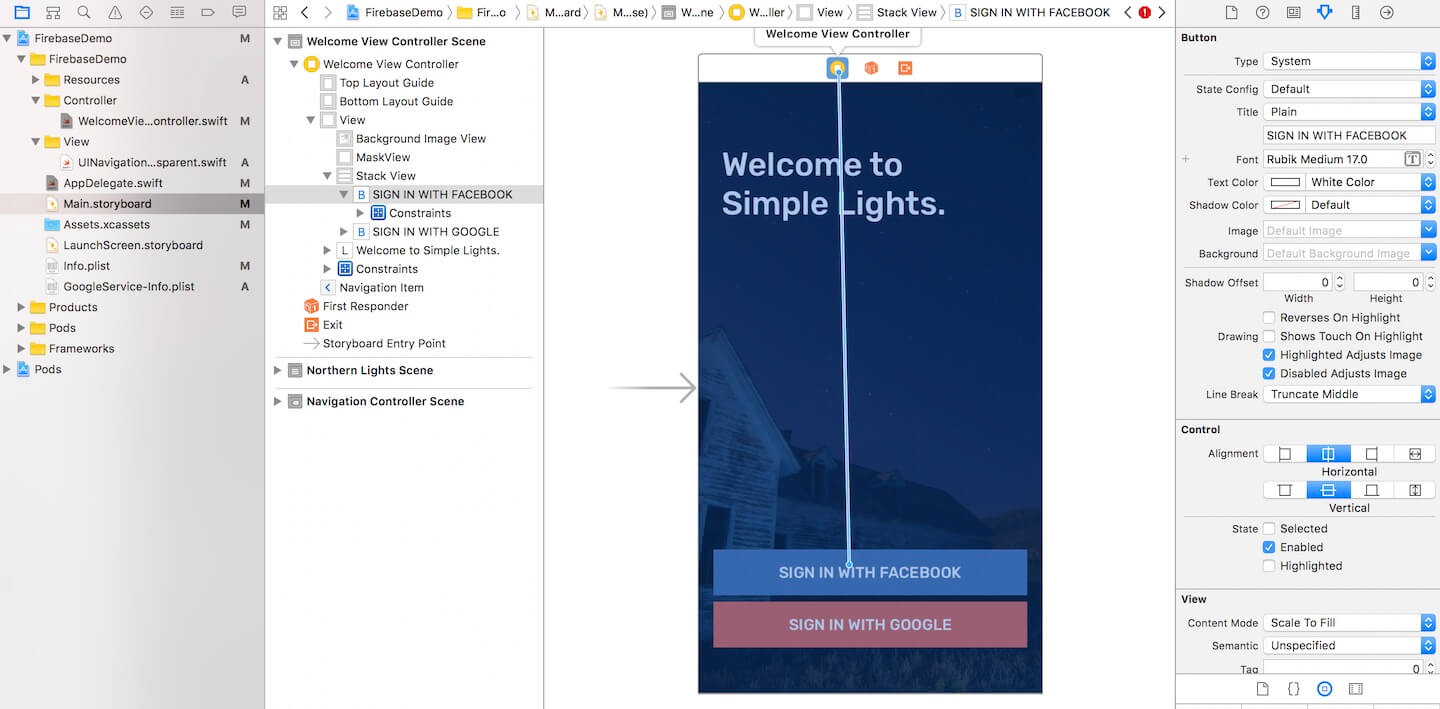Jump to the next issue arrow

1162,12
